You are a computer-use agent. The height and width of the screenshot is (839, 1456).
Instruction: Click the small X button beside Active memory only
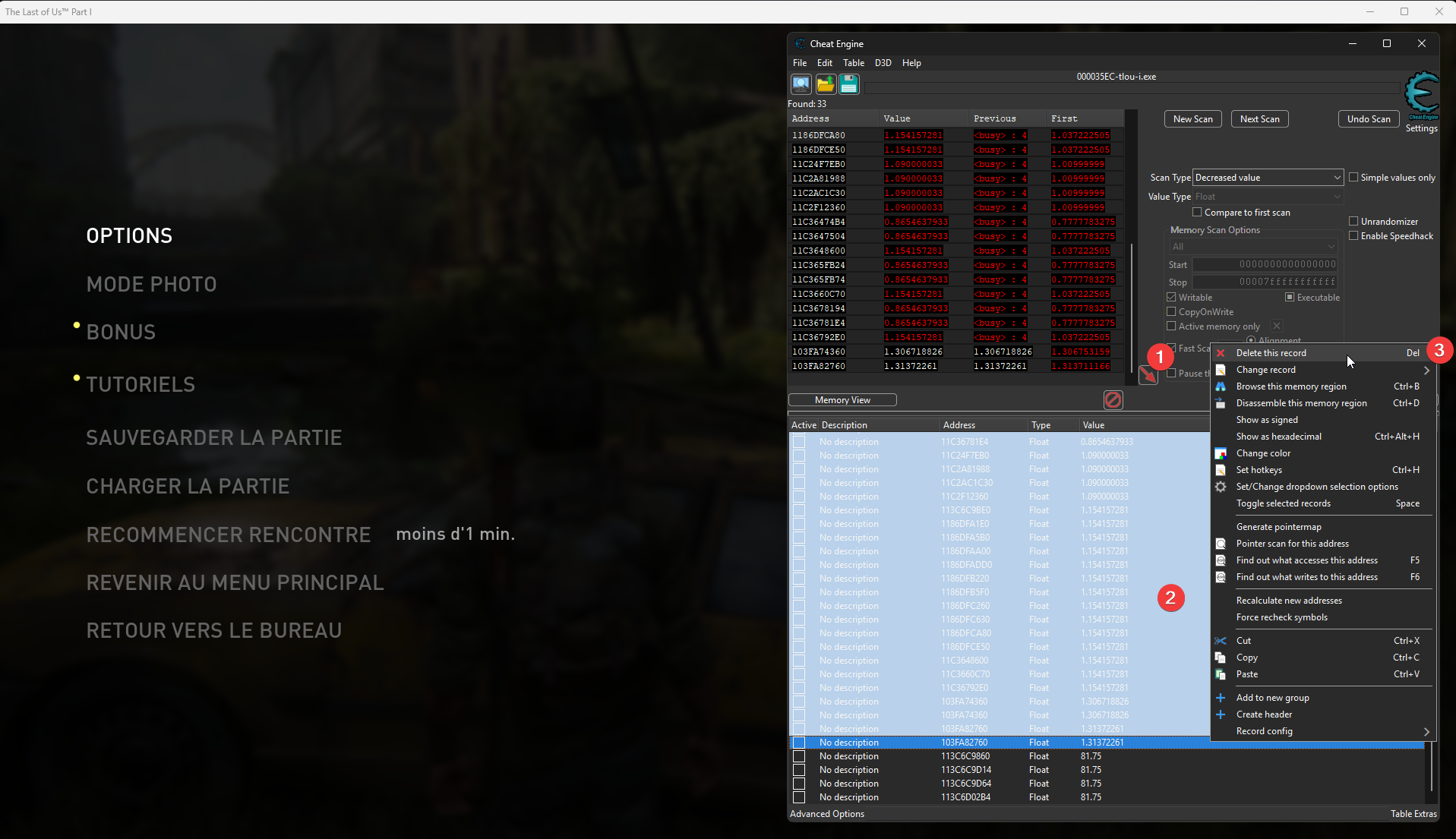[1277, 326]
